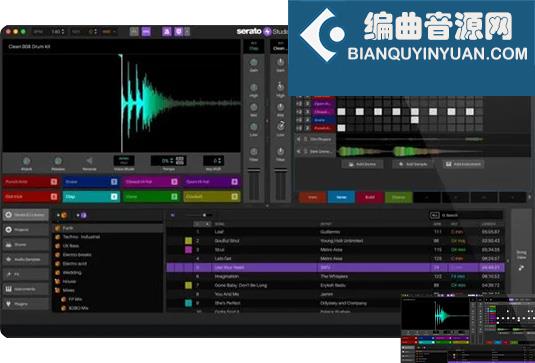Click the Attack knob under the waveform
The image size is (535, 363).
click(x=26, y=161)
